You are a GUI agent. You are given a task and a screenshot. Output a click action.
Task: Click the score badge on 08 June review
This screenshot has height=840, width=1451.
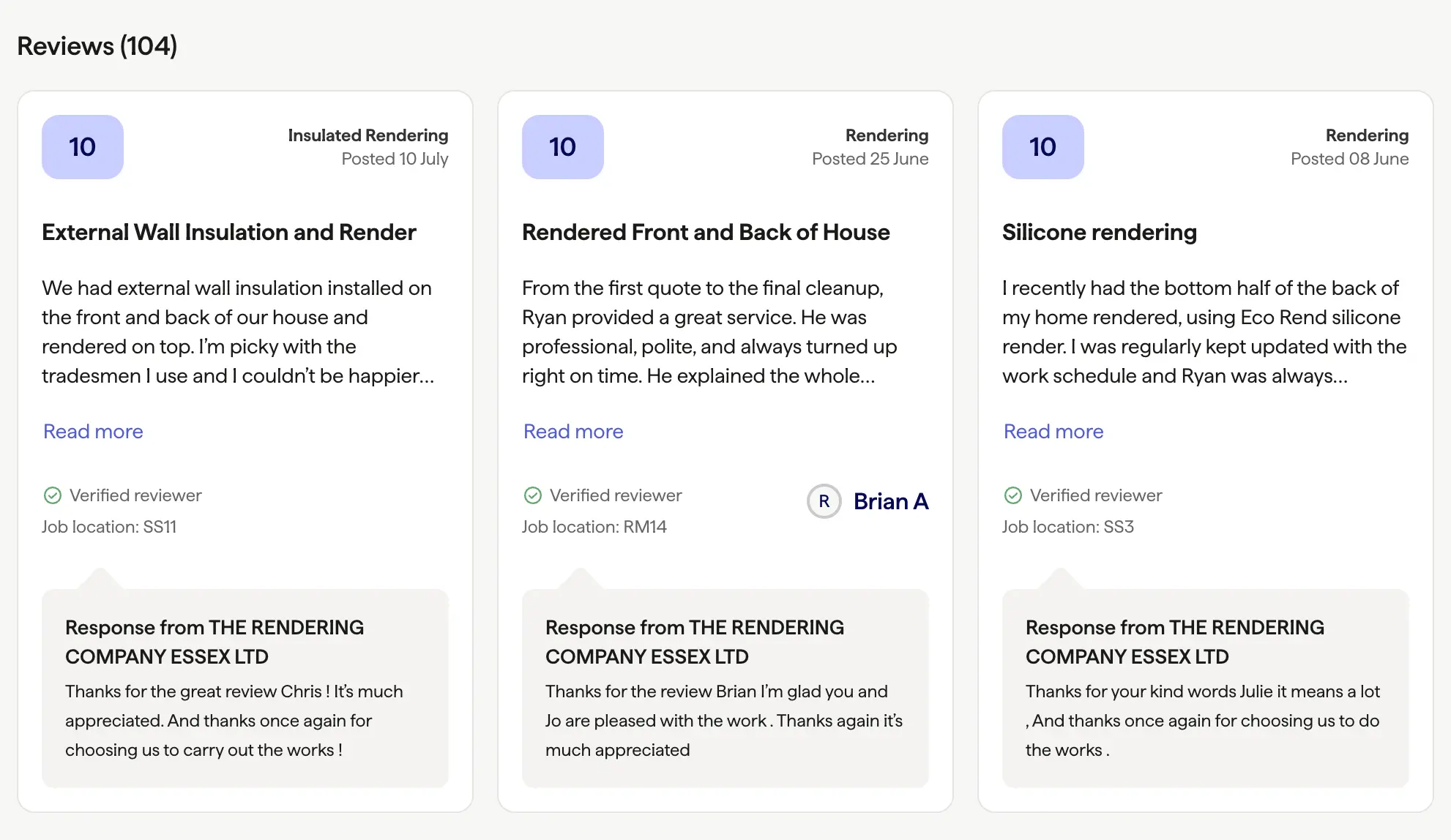(1043, 147)
